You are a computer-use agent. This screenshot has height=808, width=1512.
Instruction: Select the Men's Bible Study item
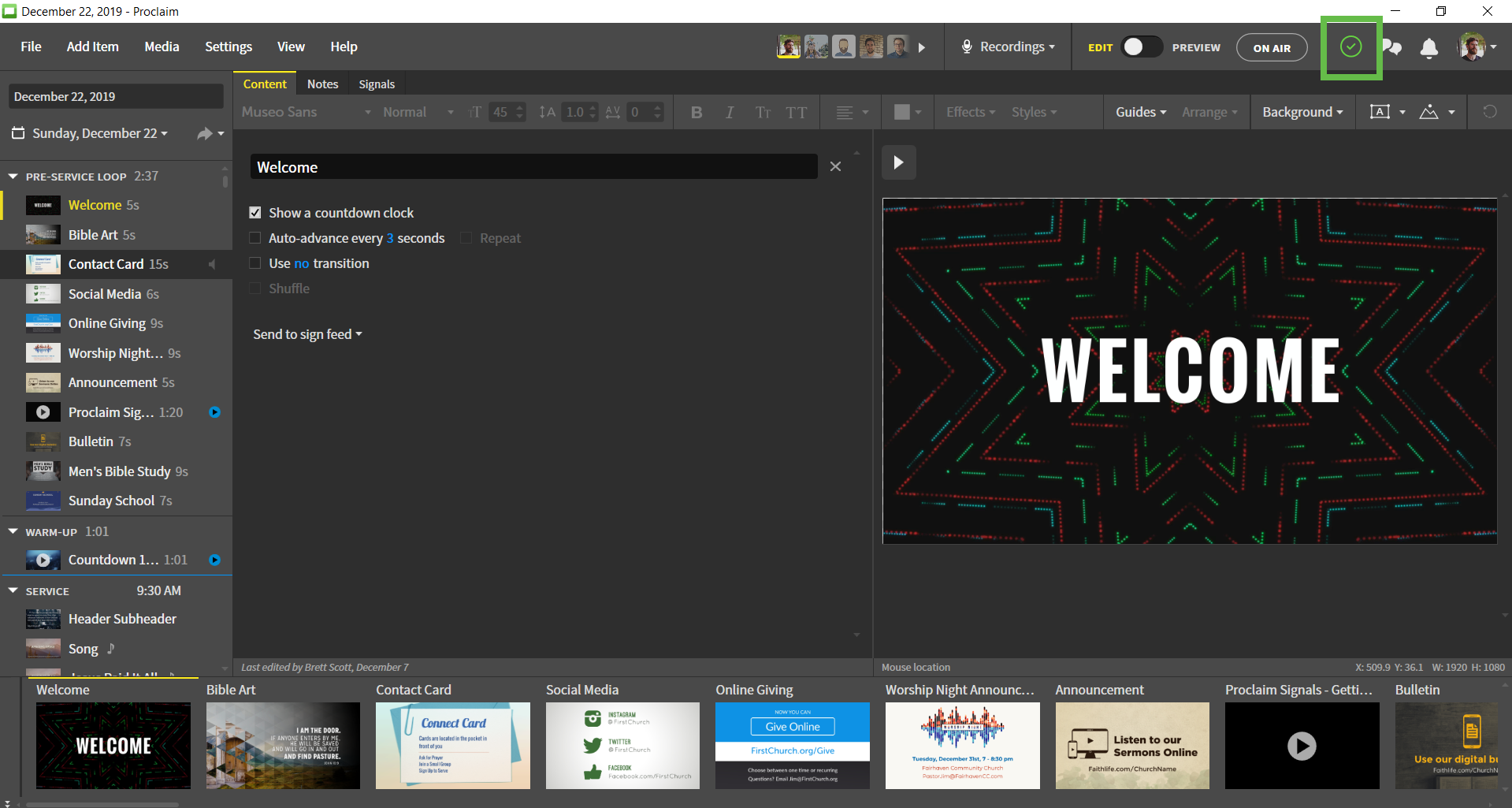tap(116, 471)
